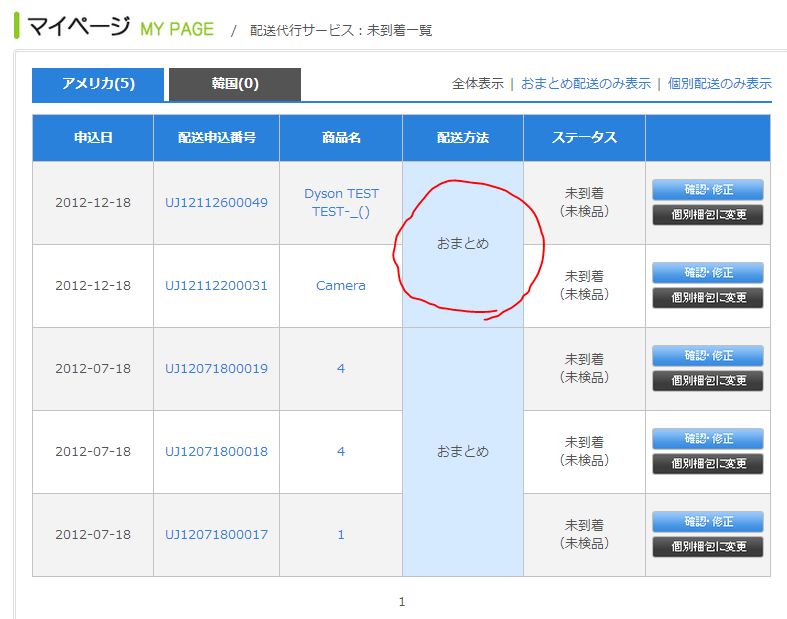Click おまとめ cell beside UJ12071800018 row
Screen dimensions: 787x619
point(463,452)
